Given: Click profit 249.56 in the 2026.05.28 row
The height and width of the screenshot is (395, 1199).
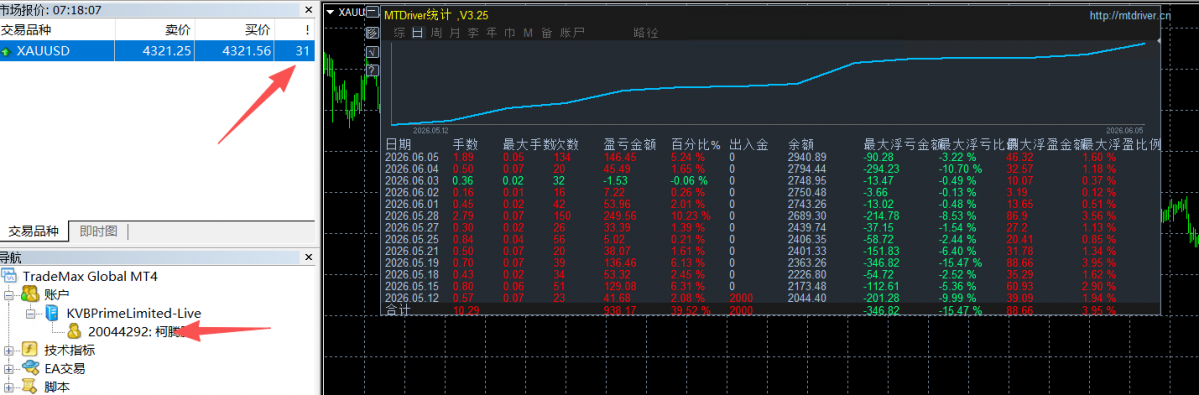Looking at the screenshot, I should point(620,215).
